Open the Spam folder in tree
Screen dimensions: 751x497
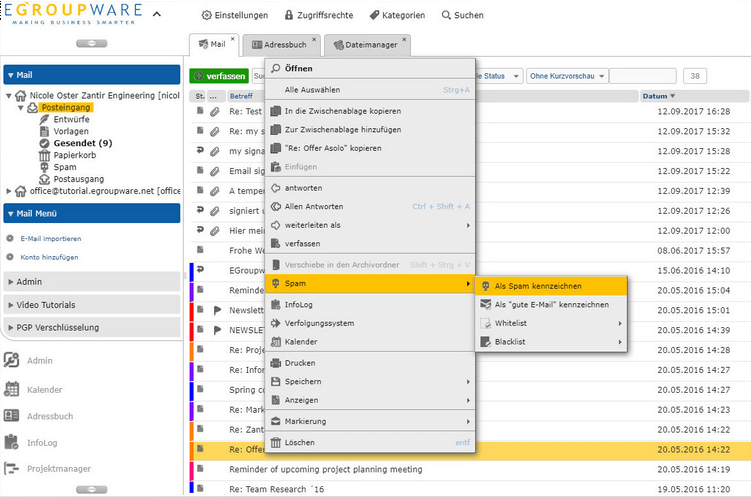click(x=65, y=167)
